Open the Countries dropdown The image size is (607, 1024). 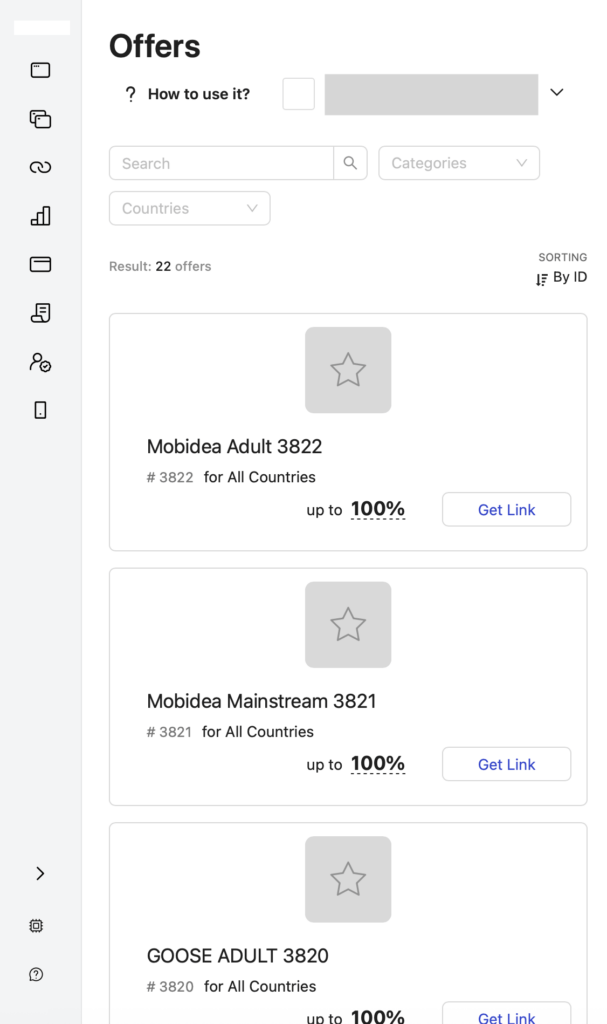click(189, 209)
